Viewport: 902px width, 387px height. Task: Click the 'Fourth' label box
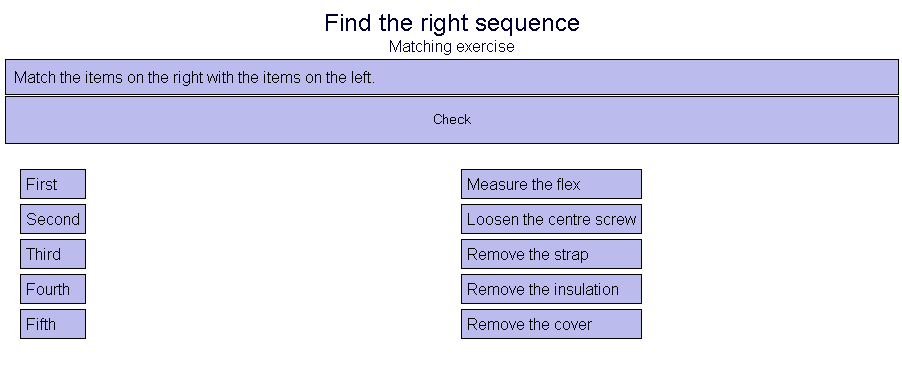[53, 289]
